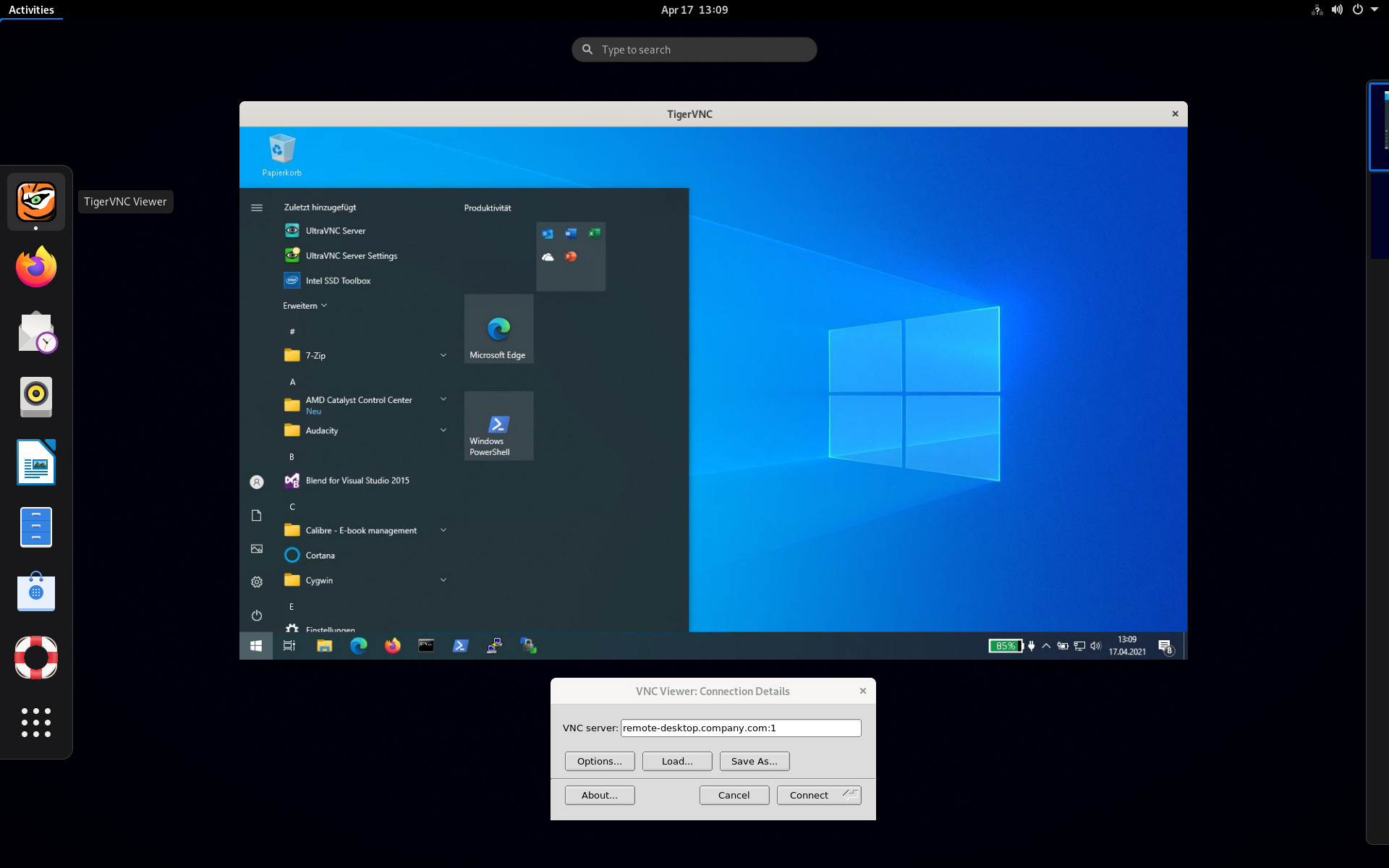Show hidden tray icons chevron
This screenshot has width=1389, height=868.
pyautogui.click(x=1046, y=646)
